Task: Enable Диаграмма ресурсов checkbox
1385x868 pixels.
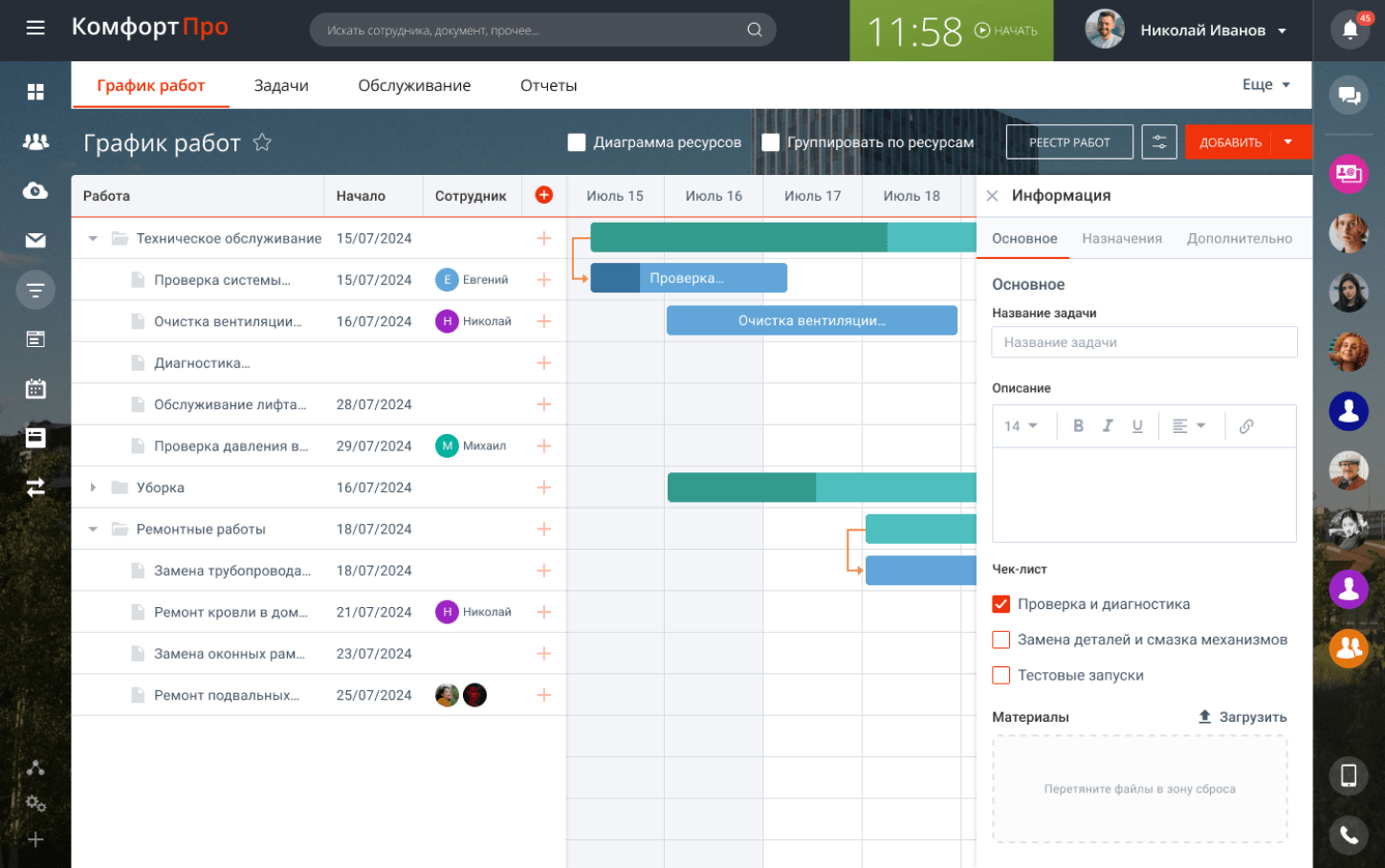Action: (577, 142)
